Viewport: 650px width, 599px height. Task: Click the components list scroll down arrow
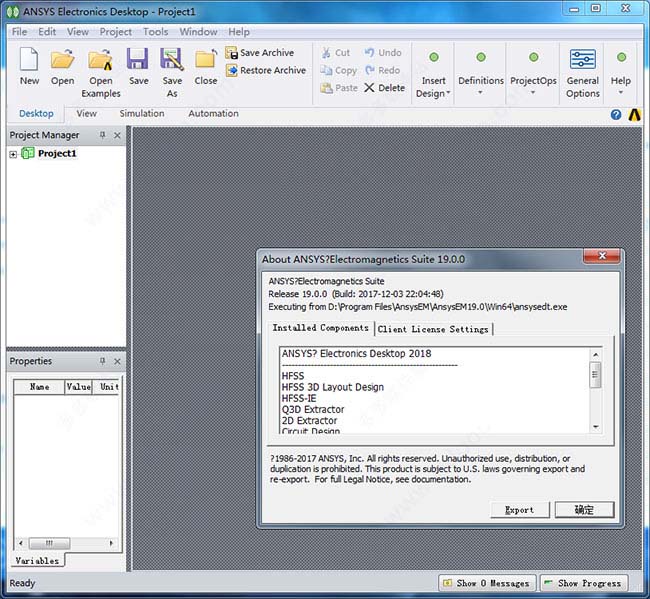[595, 427]
